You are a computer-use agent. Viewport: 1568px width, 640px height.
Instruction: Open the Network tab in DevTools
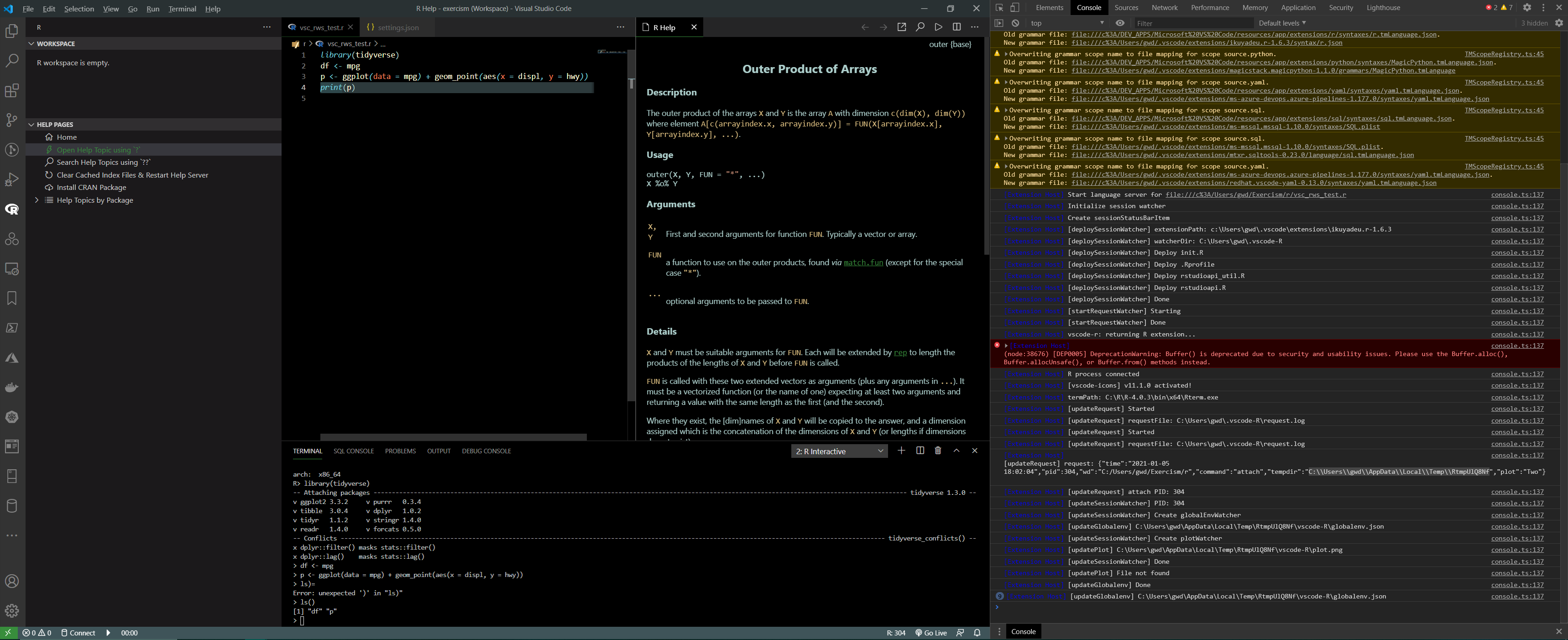pyautogui.click(x=1164, y=8)
